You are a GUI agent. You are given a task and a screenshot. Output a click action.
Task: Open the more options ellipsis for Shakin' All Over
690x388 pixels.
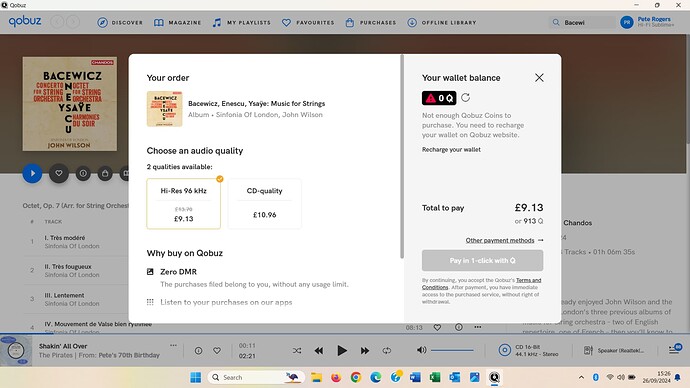pyautogui.click(x=173, y=345)
